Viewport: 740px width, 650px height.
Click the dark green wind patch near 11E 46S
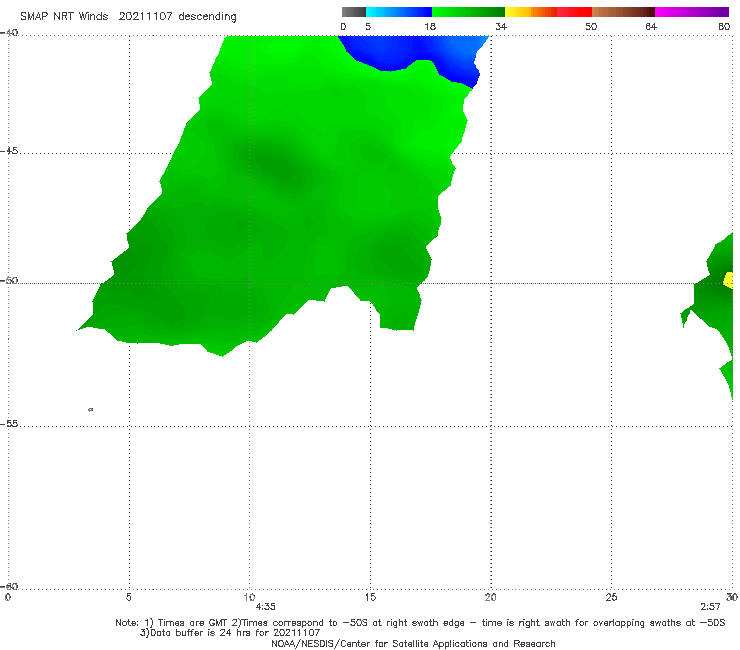click(x=278, y=166)
